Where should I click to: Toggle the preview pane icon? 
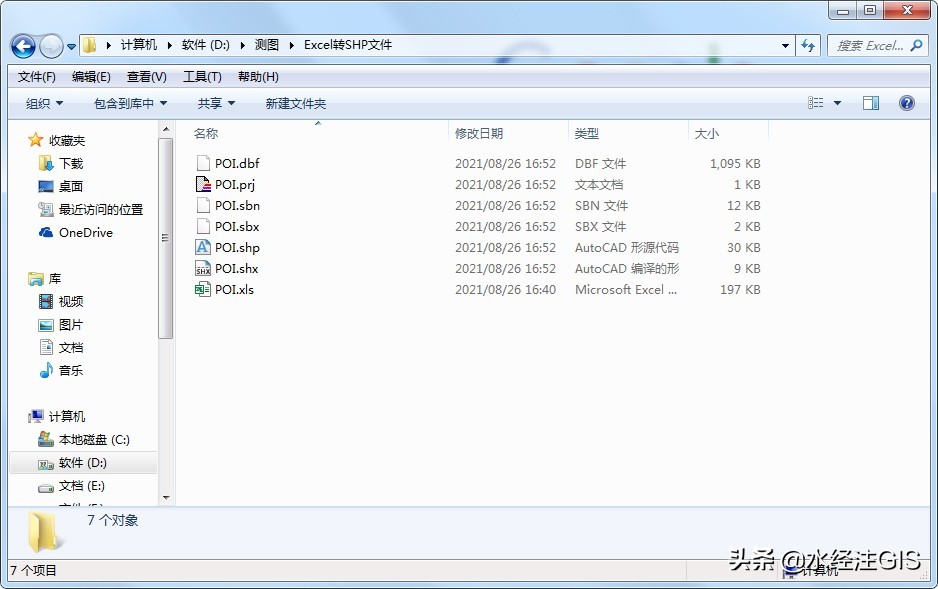[870, 102]
